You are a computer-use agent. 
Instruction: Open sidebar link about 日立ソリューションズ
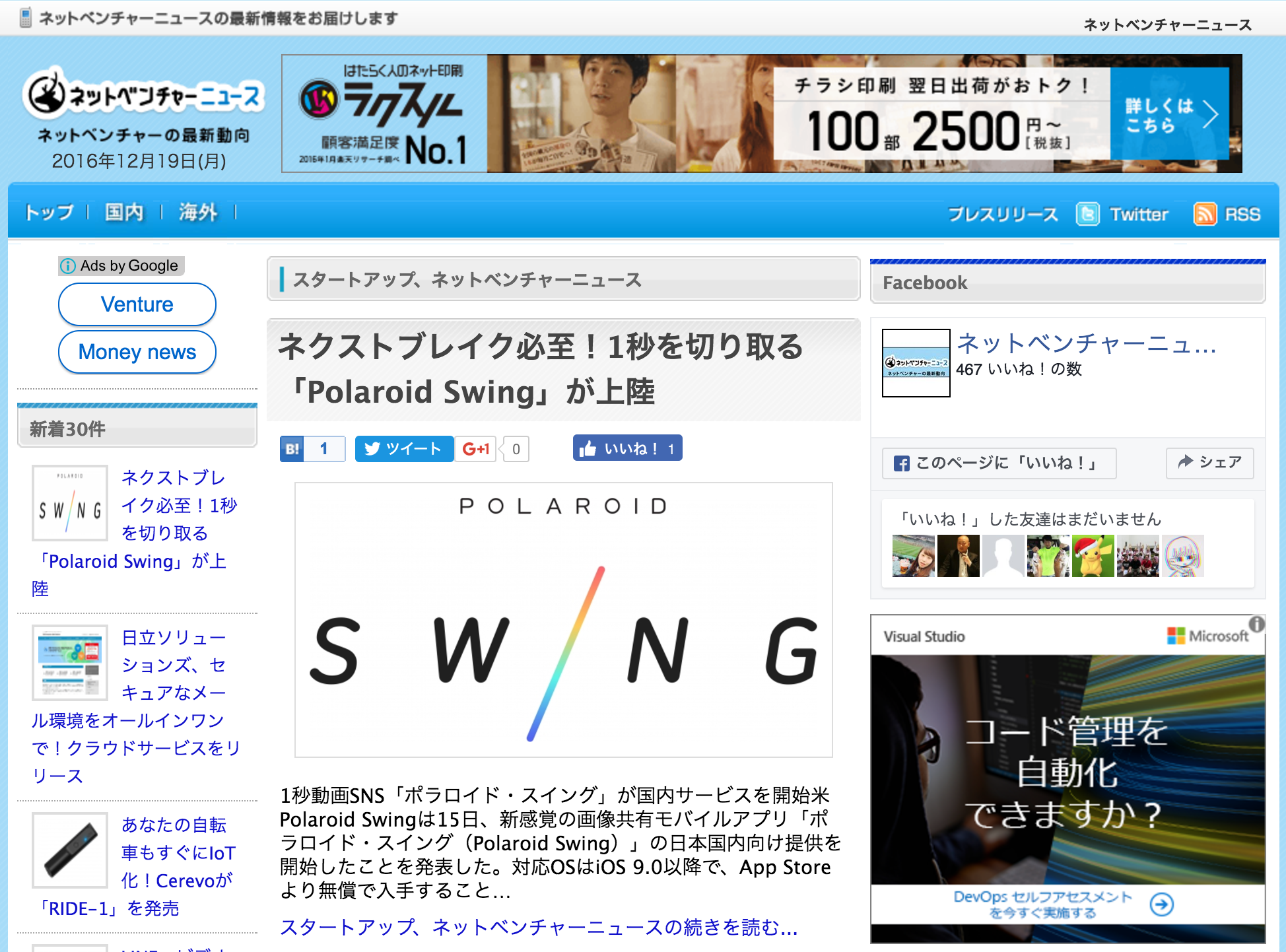135,706
